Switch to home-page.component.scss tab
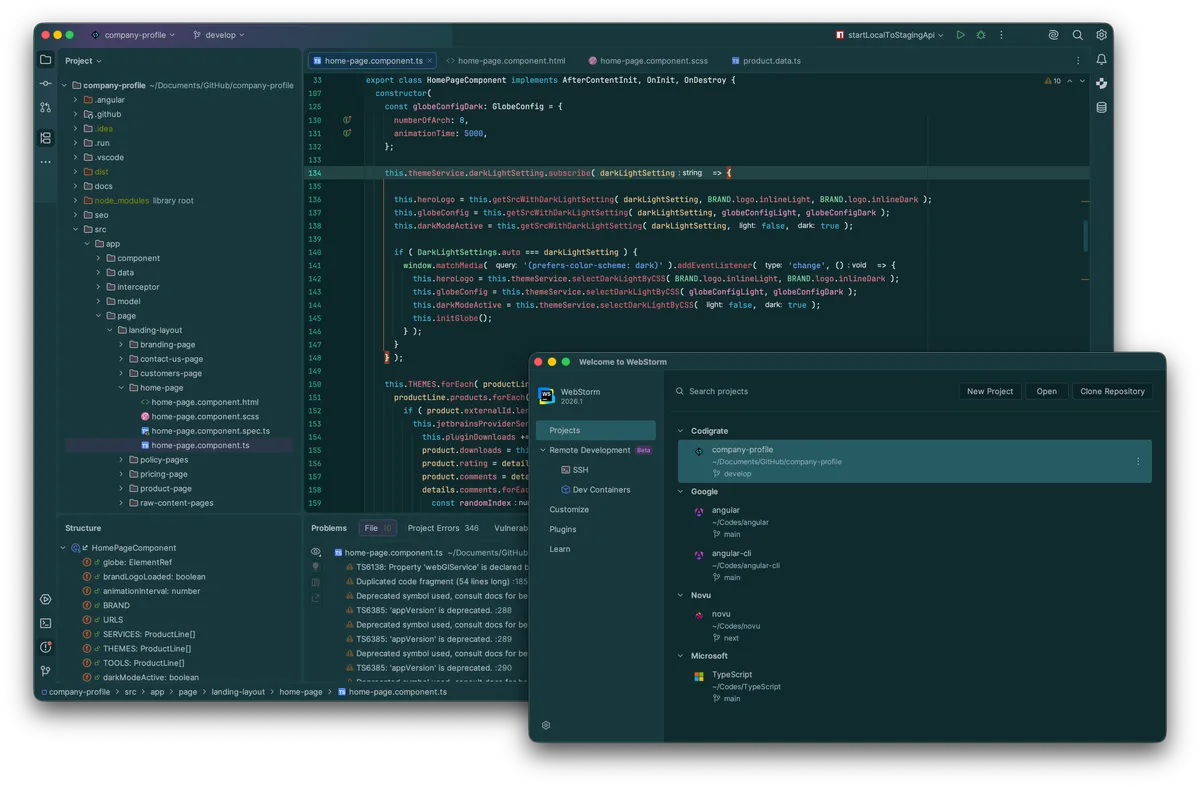1200x787 pixels. coord(648,61)
